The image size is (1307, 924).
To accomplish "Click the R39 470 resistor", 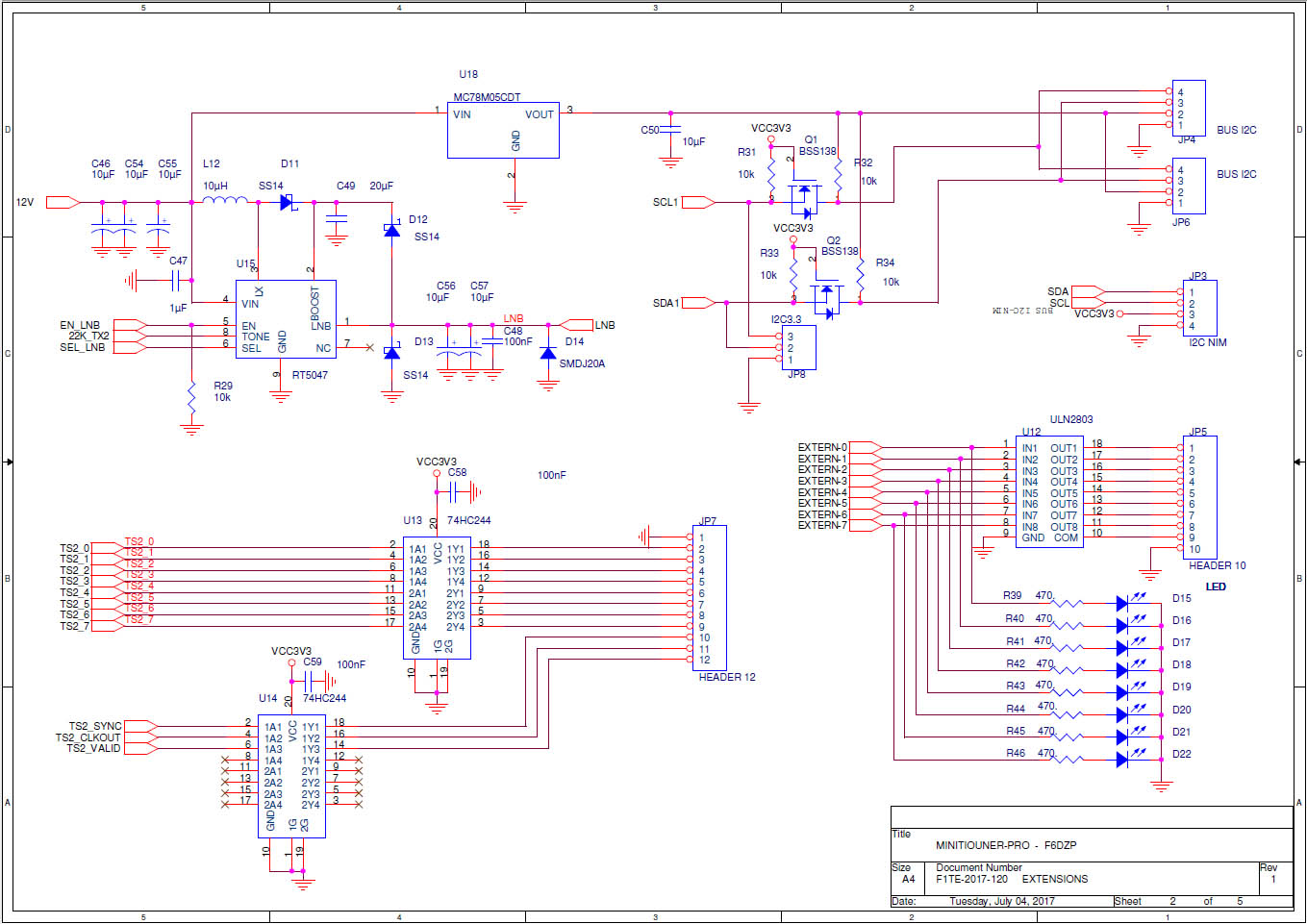I will click(1068, 604).
